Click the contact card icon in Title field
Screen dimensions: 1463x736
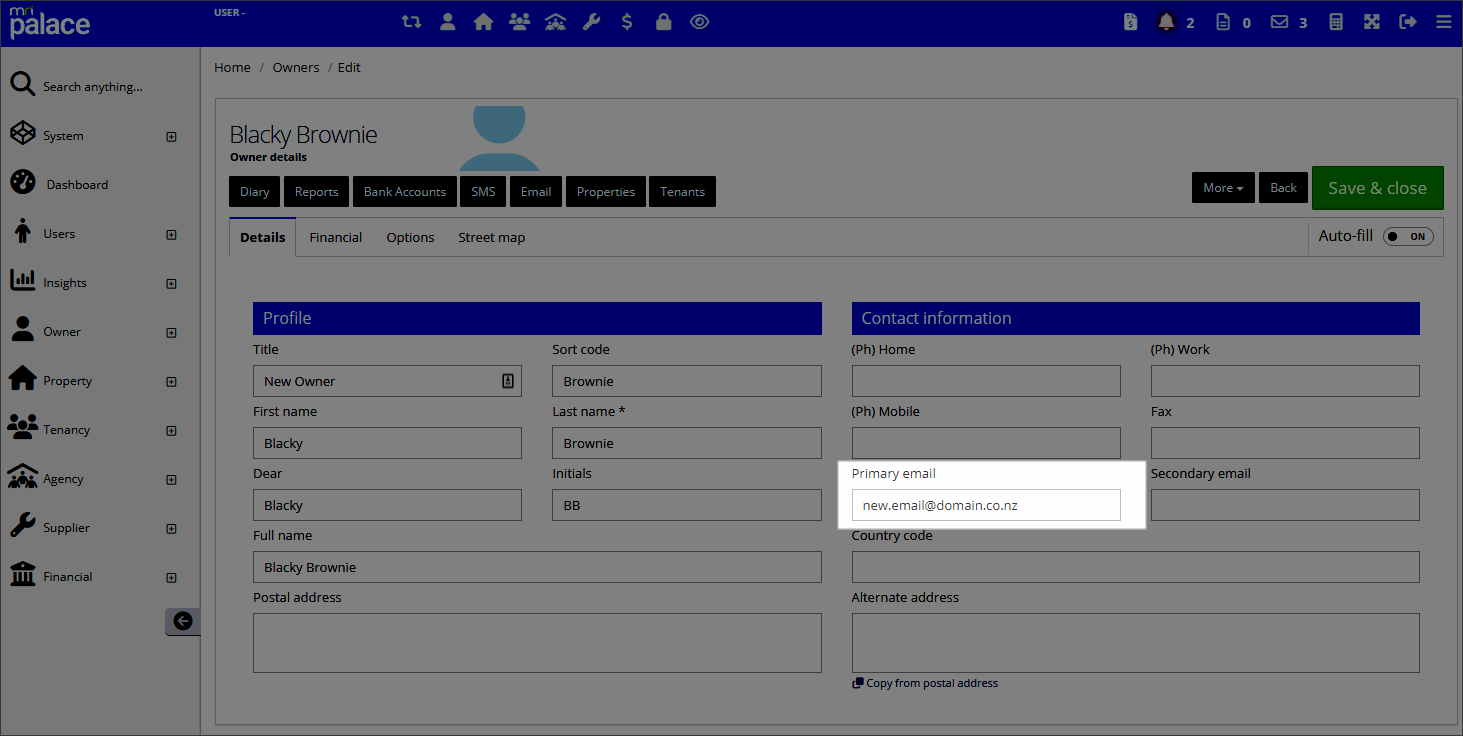[508, 381]
